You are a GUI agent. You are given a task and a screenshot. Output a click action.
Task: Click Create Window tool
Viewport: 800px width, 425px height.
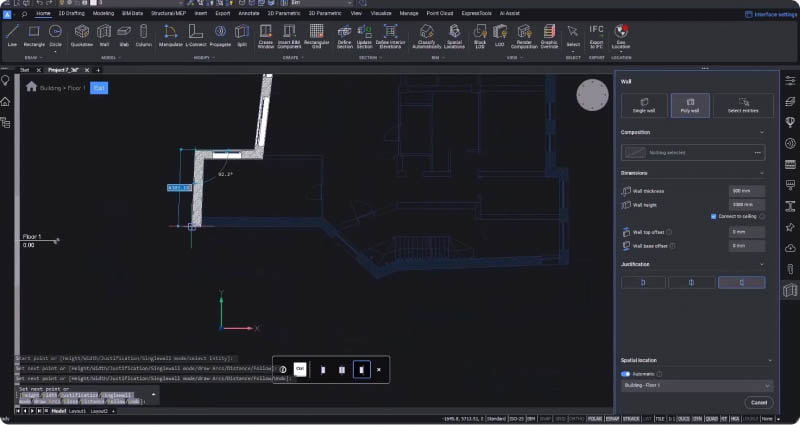pos(266,36)
